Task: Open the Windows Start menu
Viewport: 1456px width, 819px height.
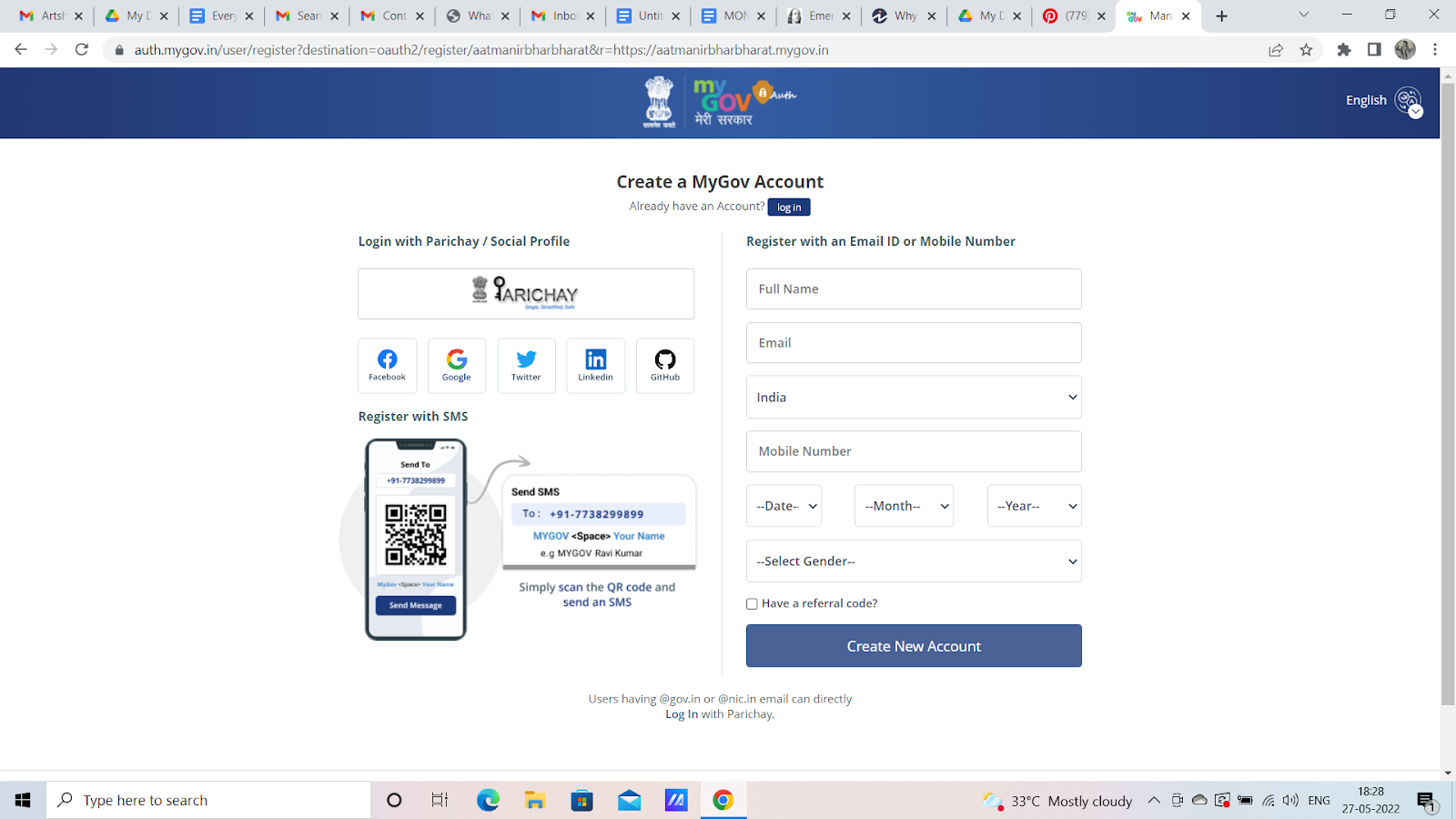Action: tap(23, 800)
